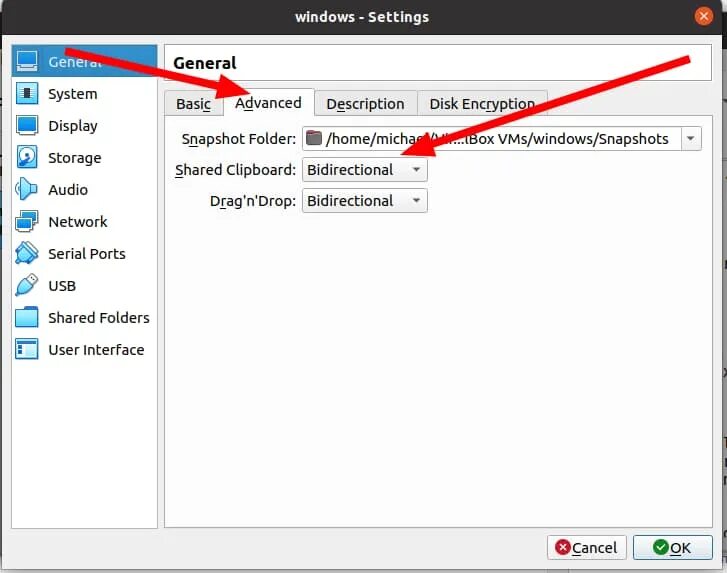Expand the Drag'n'Drop Bidirectional dropdown
Image resolution: width=727 pixels, height=573 pixels.
[x=364, y=201]
